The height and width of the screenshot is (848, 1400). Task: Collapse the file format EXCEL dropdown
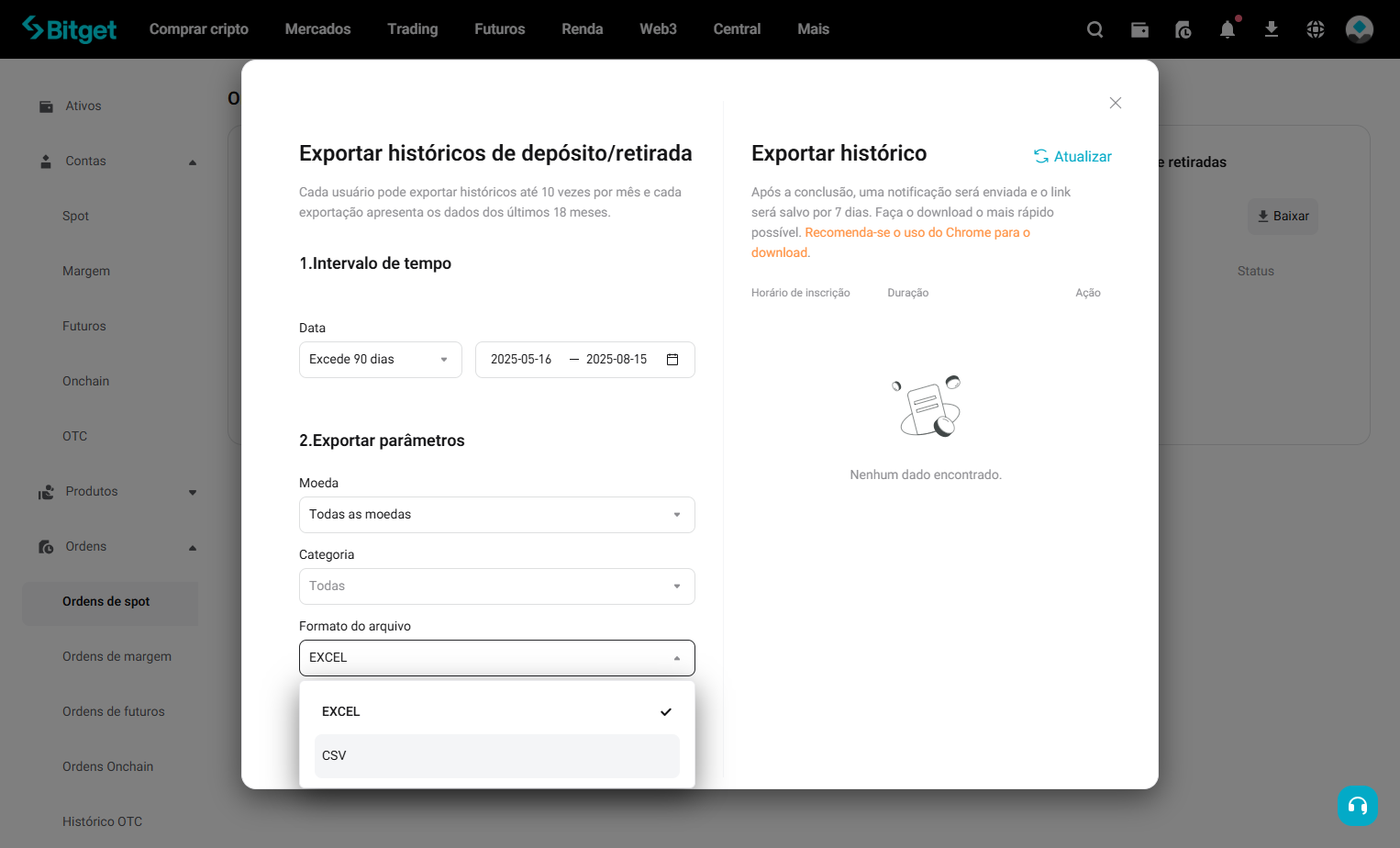pos(497,658)
